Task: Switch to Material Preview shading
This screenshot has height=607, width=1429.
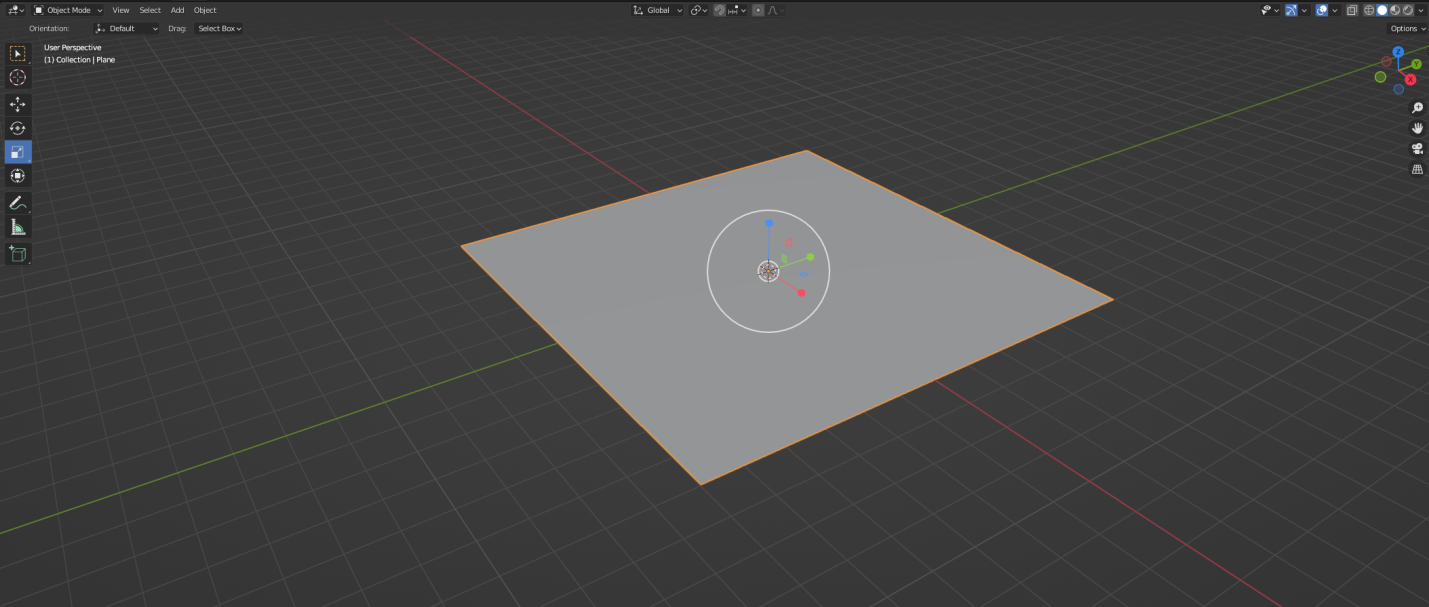Action: [x=1395, y=10]
